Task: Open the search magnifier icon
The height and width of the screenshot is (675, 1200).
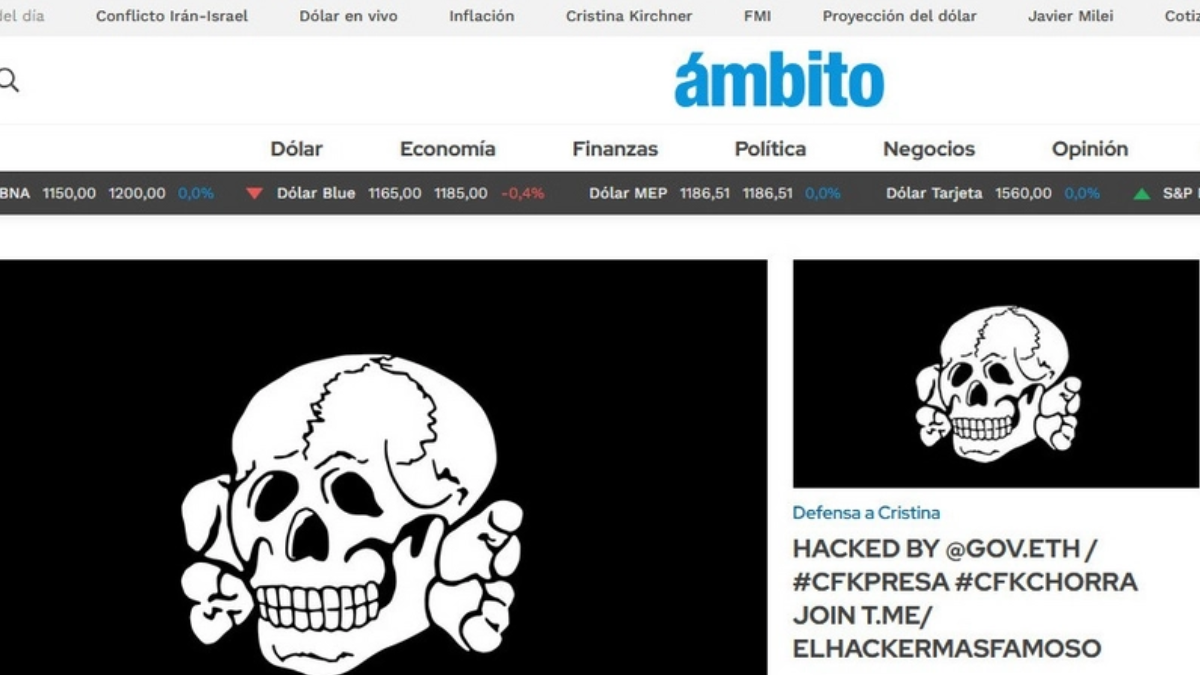Action: (8, 81)
